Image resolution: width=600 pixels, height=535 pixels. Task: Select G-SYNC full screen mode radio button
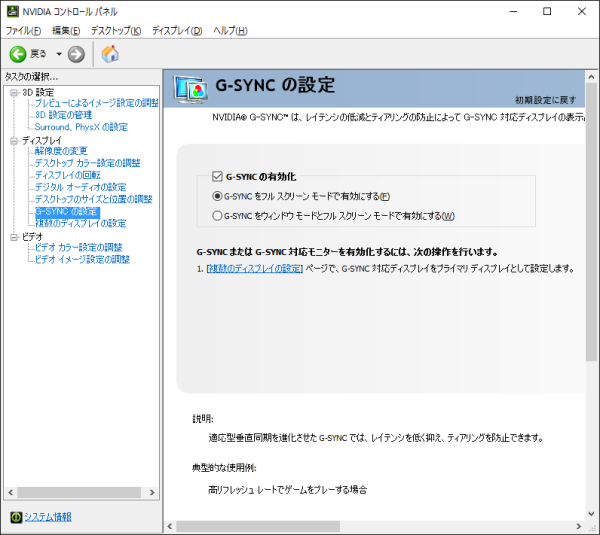pos(217,196)
